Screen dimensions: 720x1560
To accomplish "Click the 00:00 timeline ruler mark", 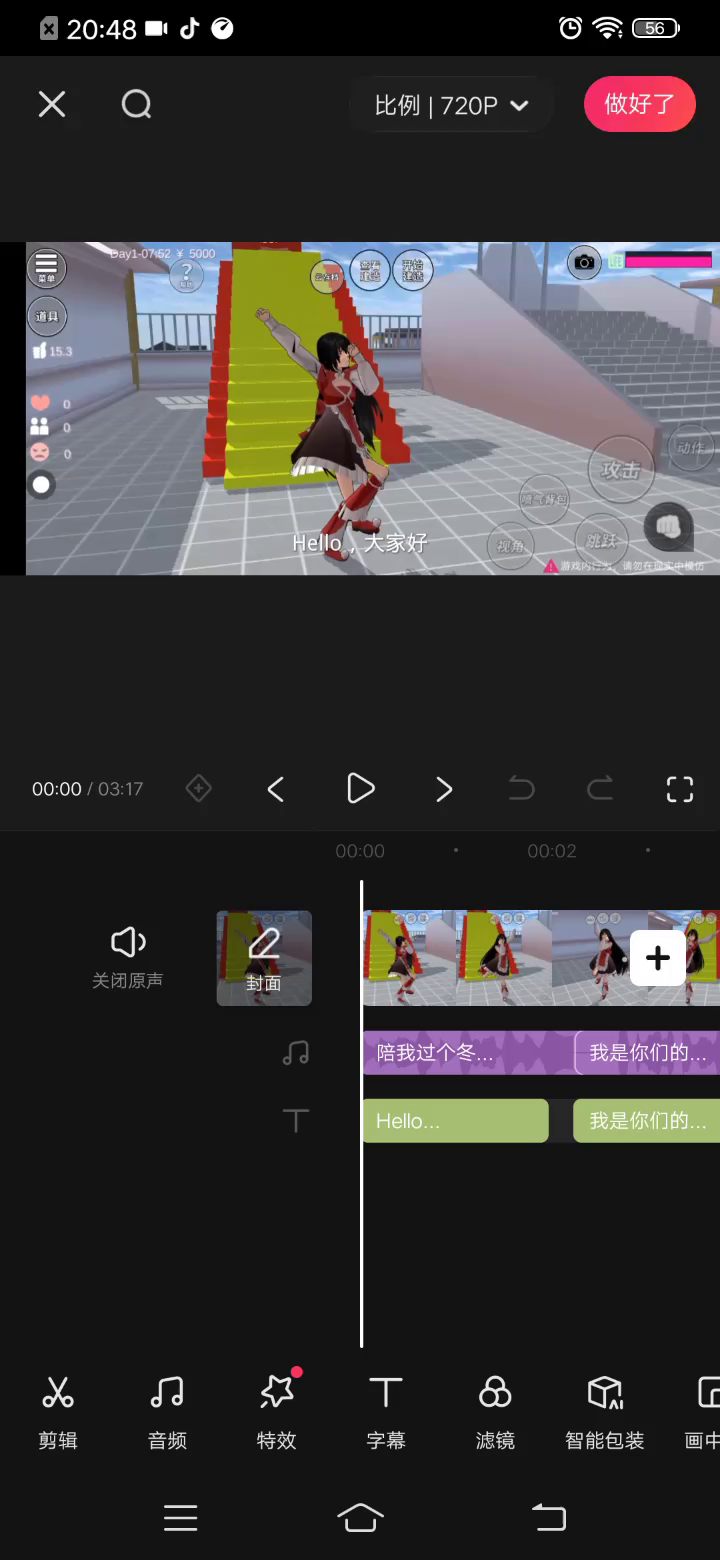I will click(360, 851).
